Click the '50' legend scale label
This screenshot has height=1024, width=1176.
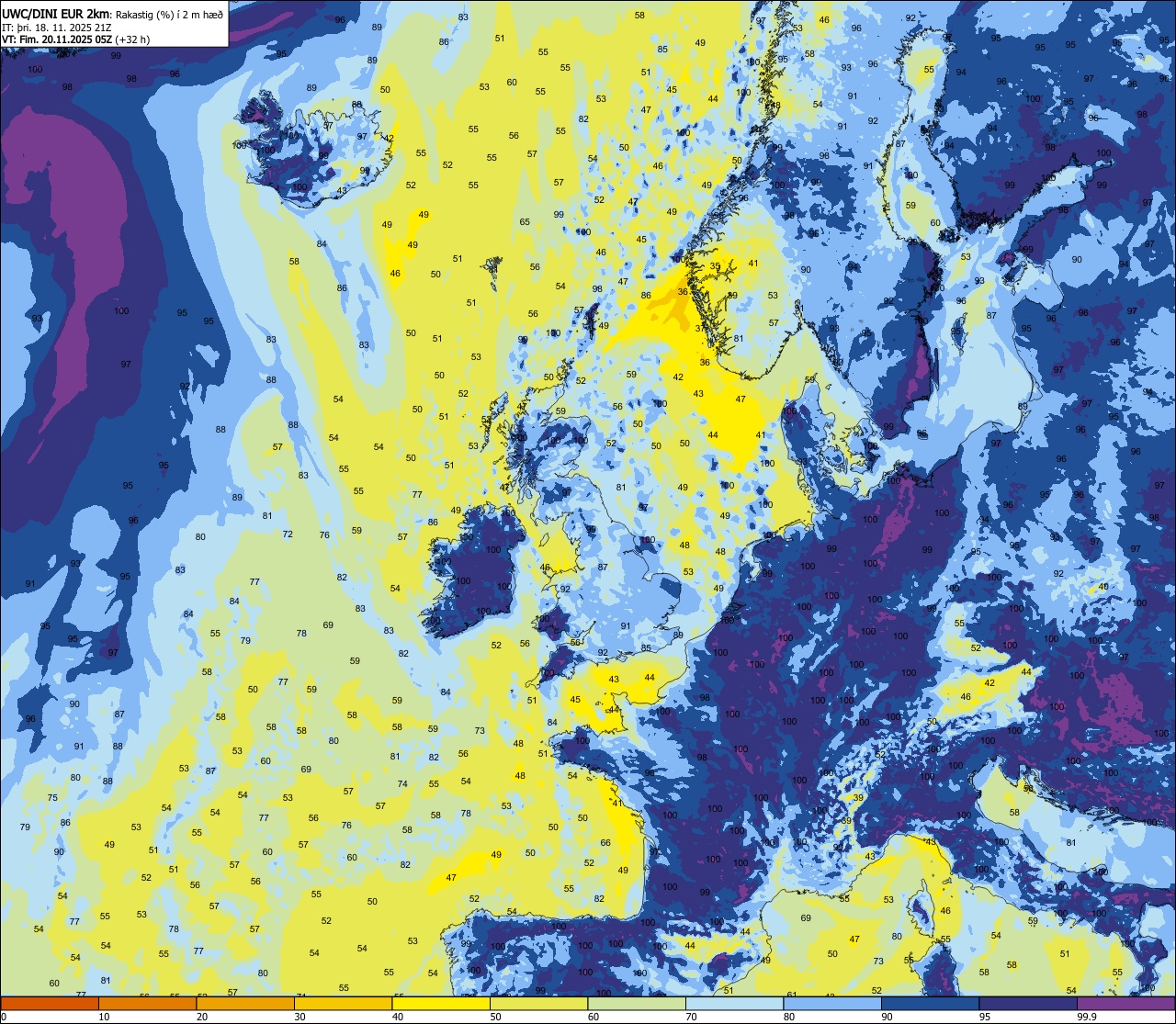click(x=495, y=1017)
